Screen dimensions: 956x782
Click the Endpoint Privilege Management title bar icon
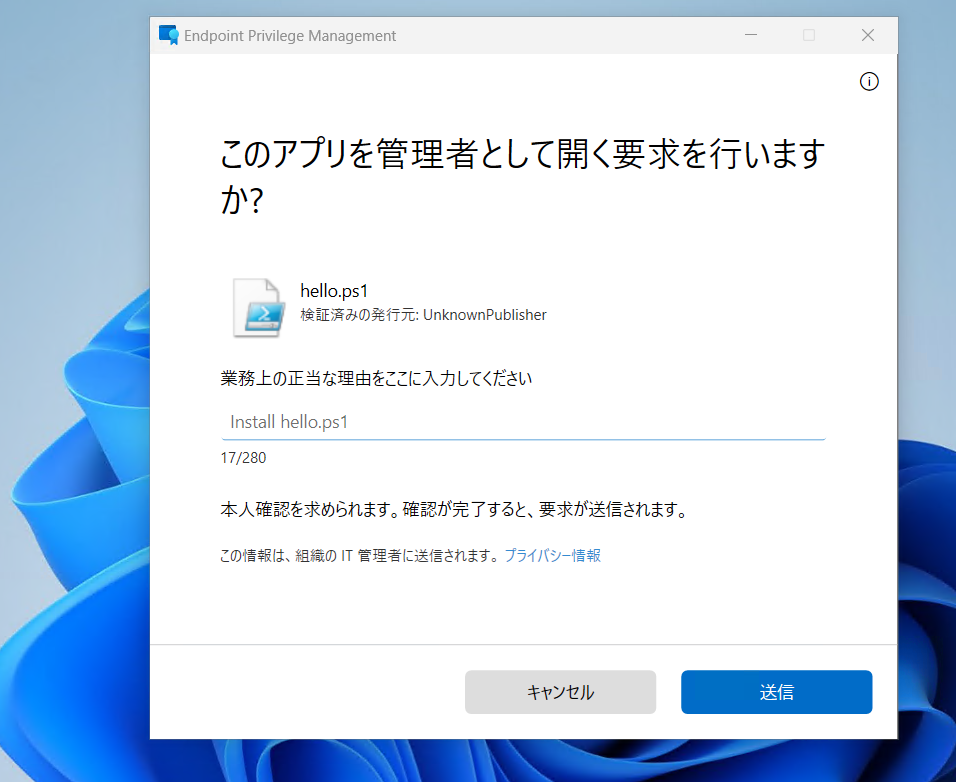[x=169, y=35]
